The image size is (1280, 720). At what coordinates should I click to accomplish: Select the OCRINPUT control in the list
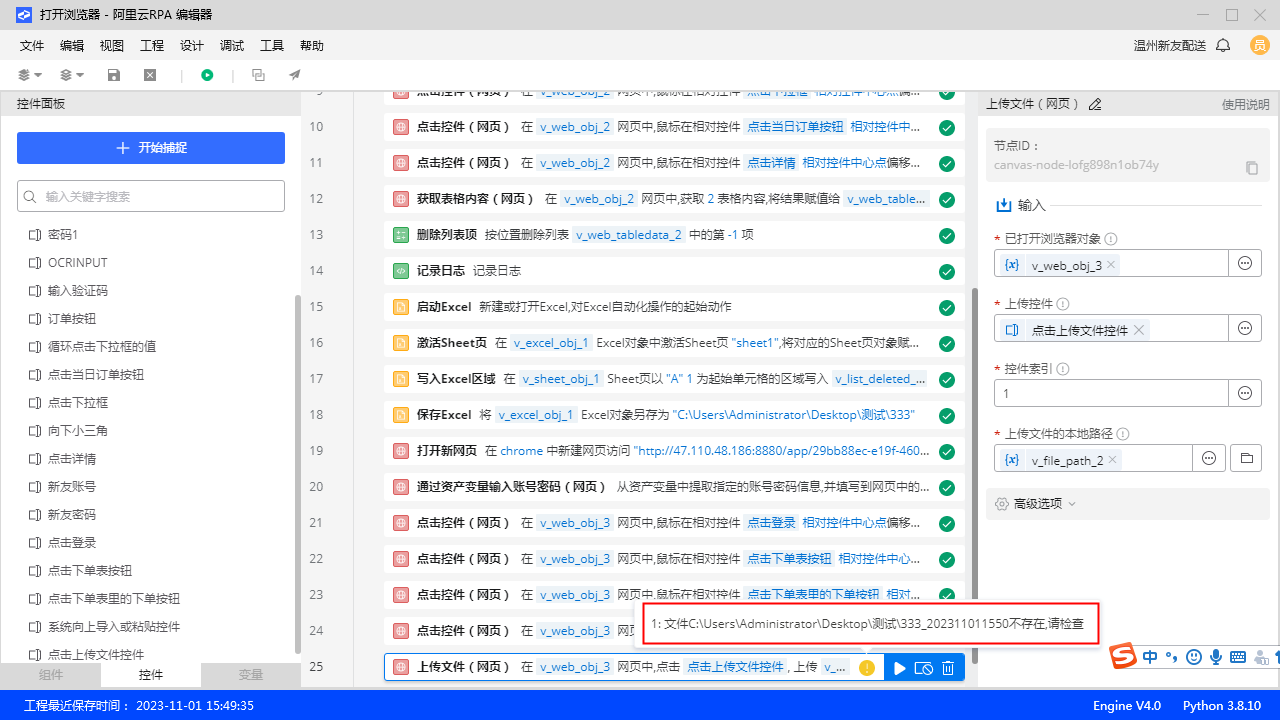77,262
